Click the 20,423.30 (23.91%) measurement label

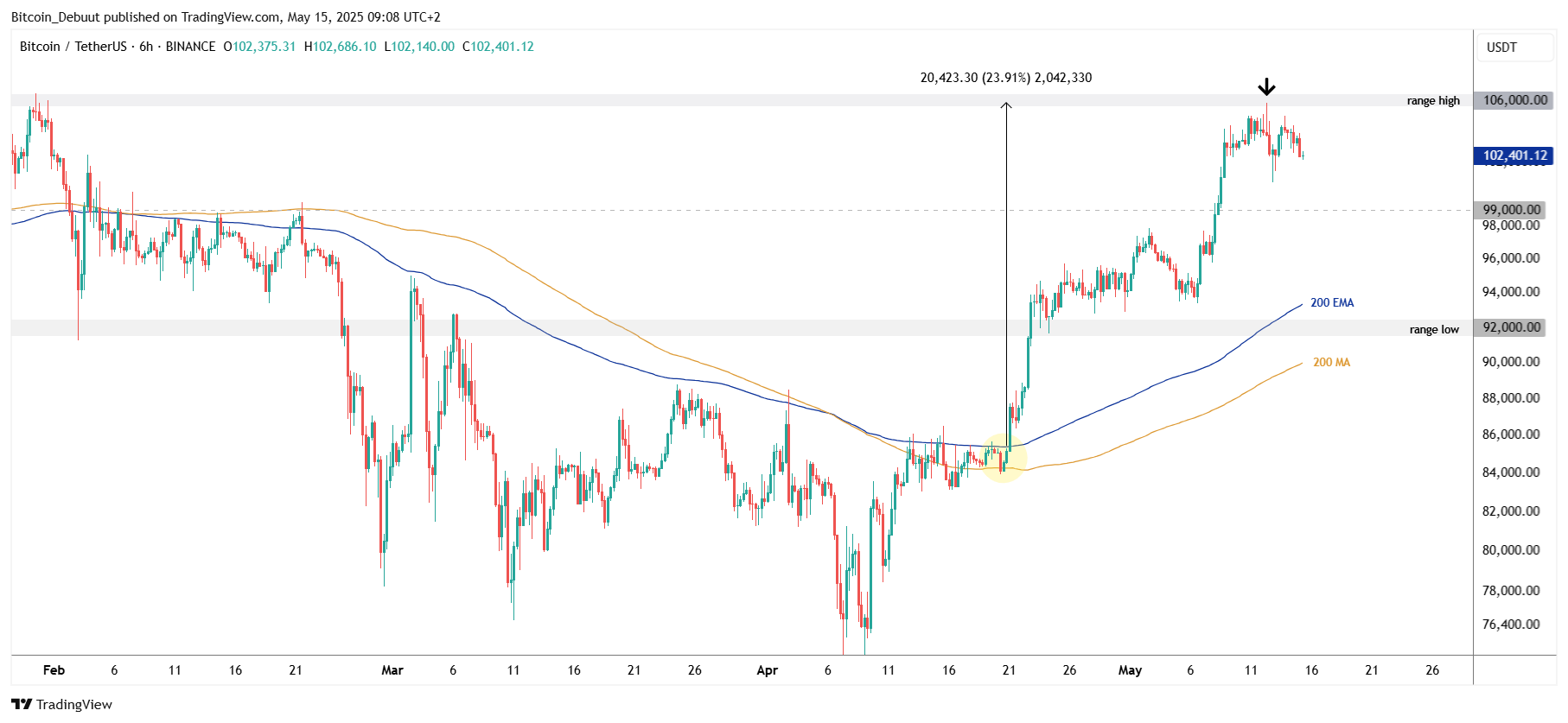pyautogui.click(x=1005, y=78)
